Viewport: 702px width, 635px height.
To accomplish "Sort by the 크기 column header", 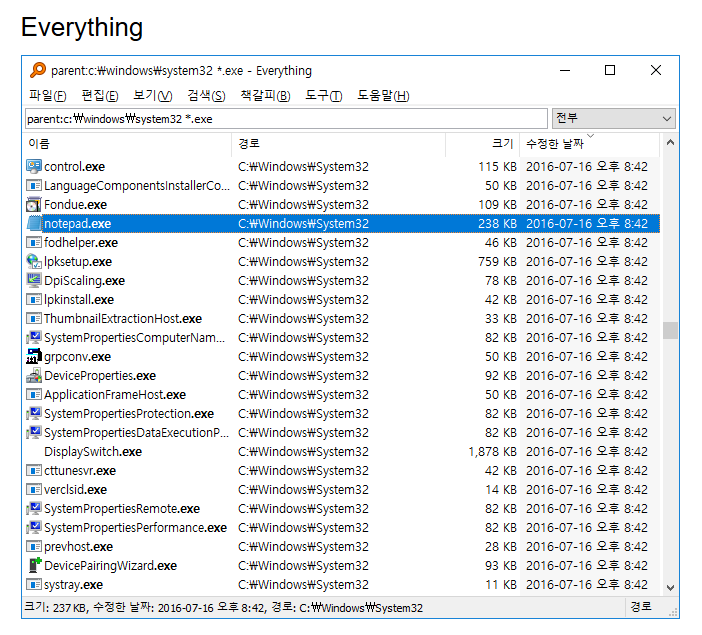I will coord(483,144).
